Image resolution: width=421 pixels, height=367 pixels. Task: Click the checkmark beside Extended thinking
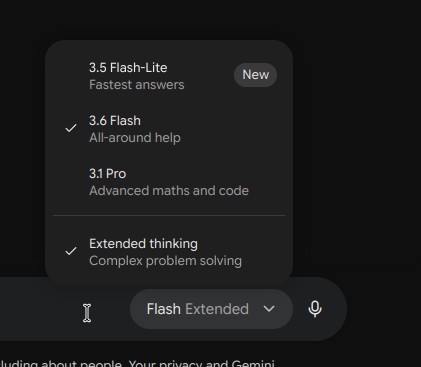click(71, 251)
